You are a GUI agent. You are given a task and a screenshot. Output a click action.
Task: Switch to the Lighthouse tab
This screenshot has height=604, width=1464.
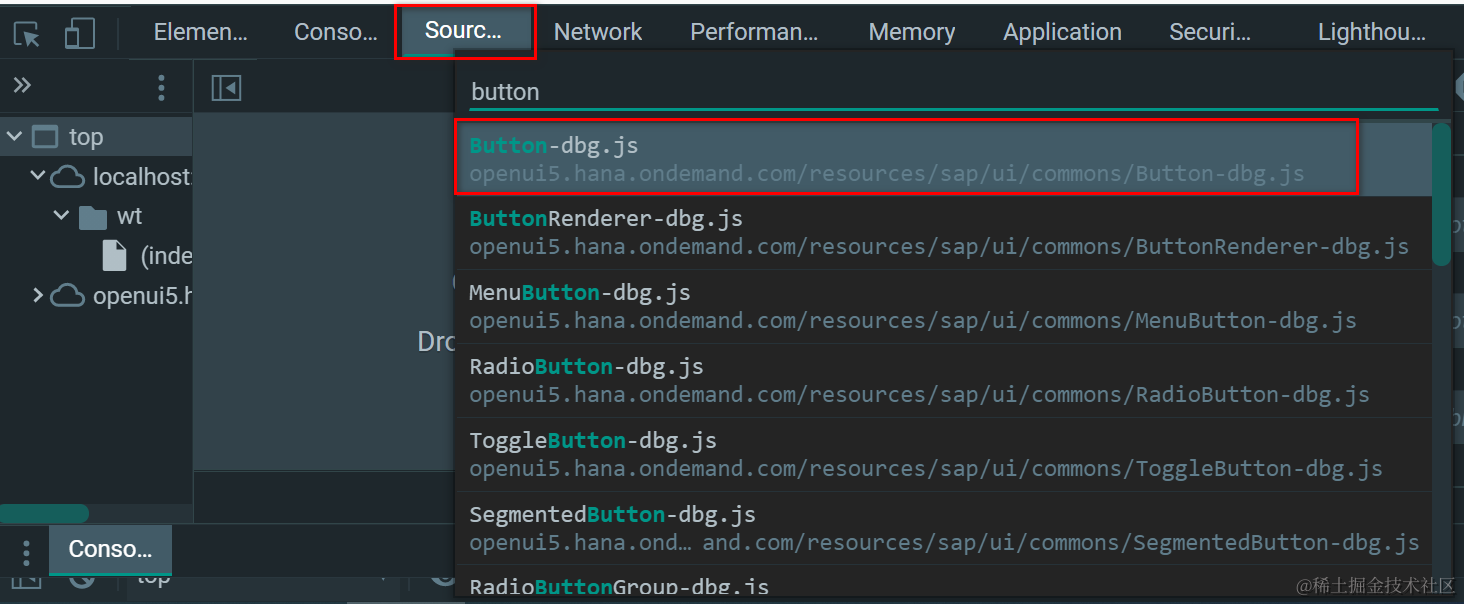coord(1371,32)
